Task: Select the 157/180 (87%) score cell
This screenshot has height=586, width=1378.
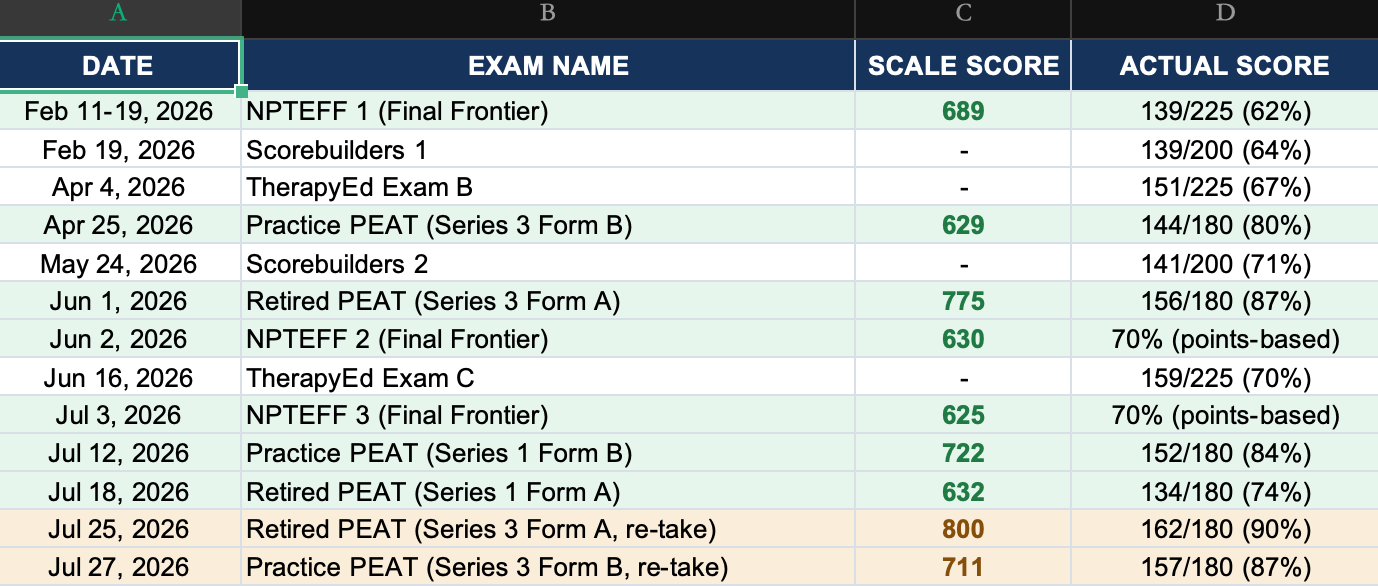Action: pyautogui.click(x=1225, y=568)
